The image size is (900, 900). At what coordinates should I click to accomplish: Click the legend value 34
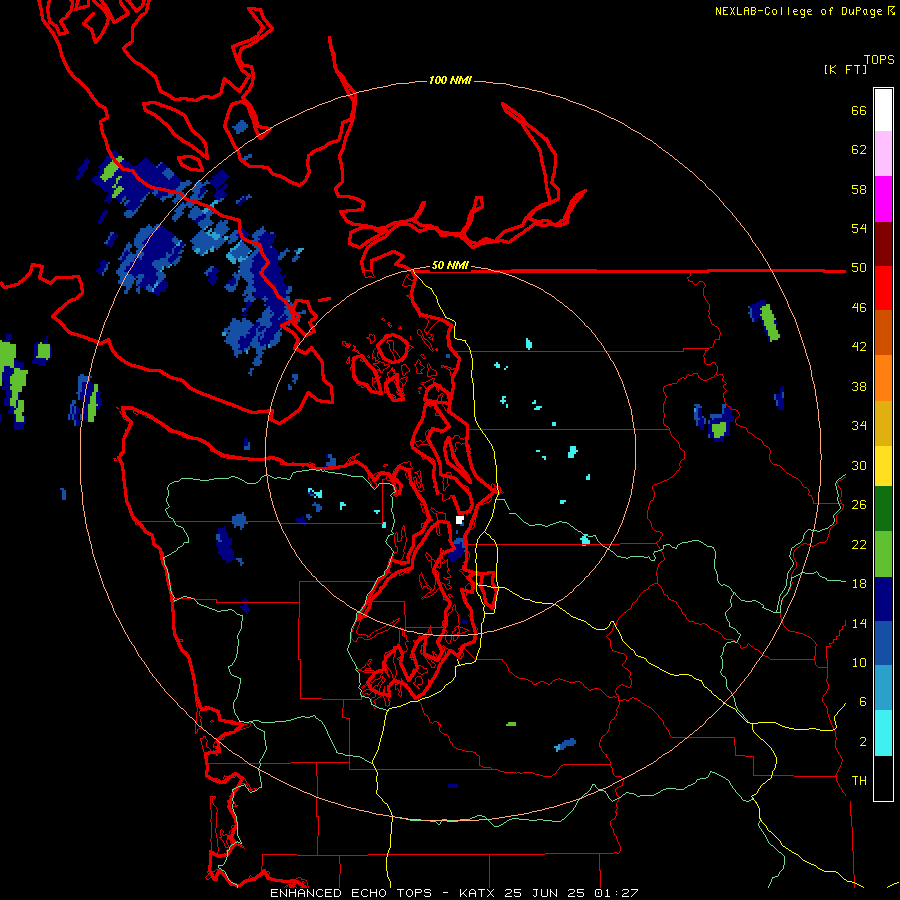(859, 426)
